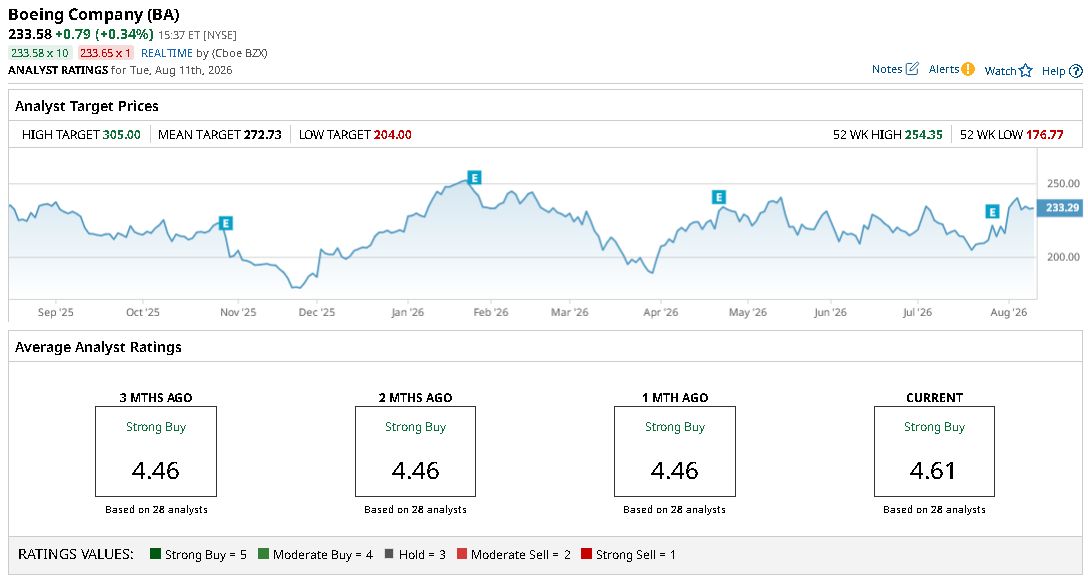1088x582 pixels.
Task: Click the earnings marker near Feb '26
Action: pyautogui.click(x=475, y=178)
